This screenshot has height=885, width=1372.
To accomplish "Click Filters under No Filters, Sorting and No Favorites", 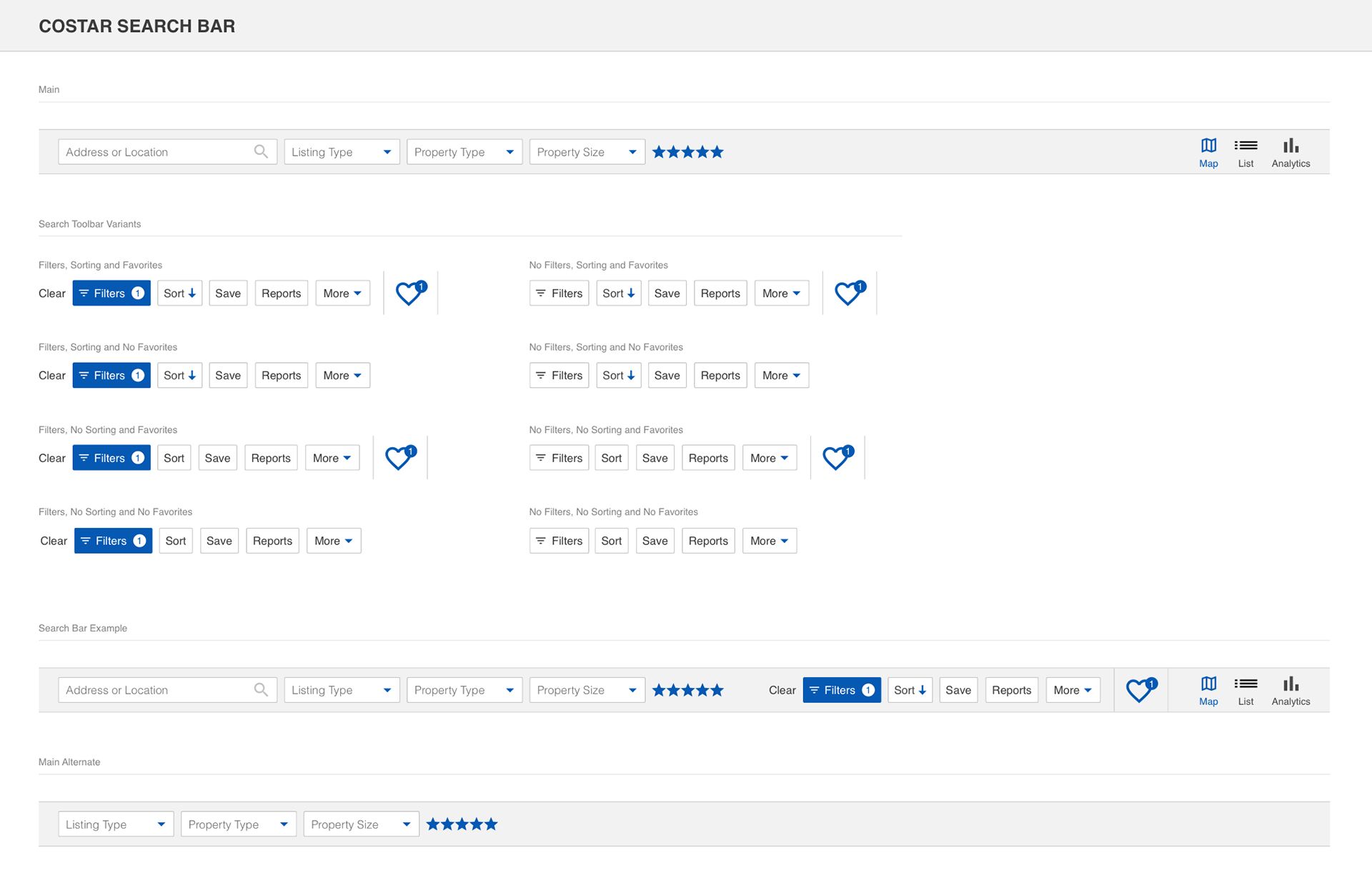I will 559,375.
